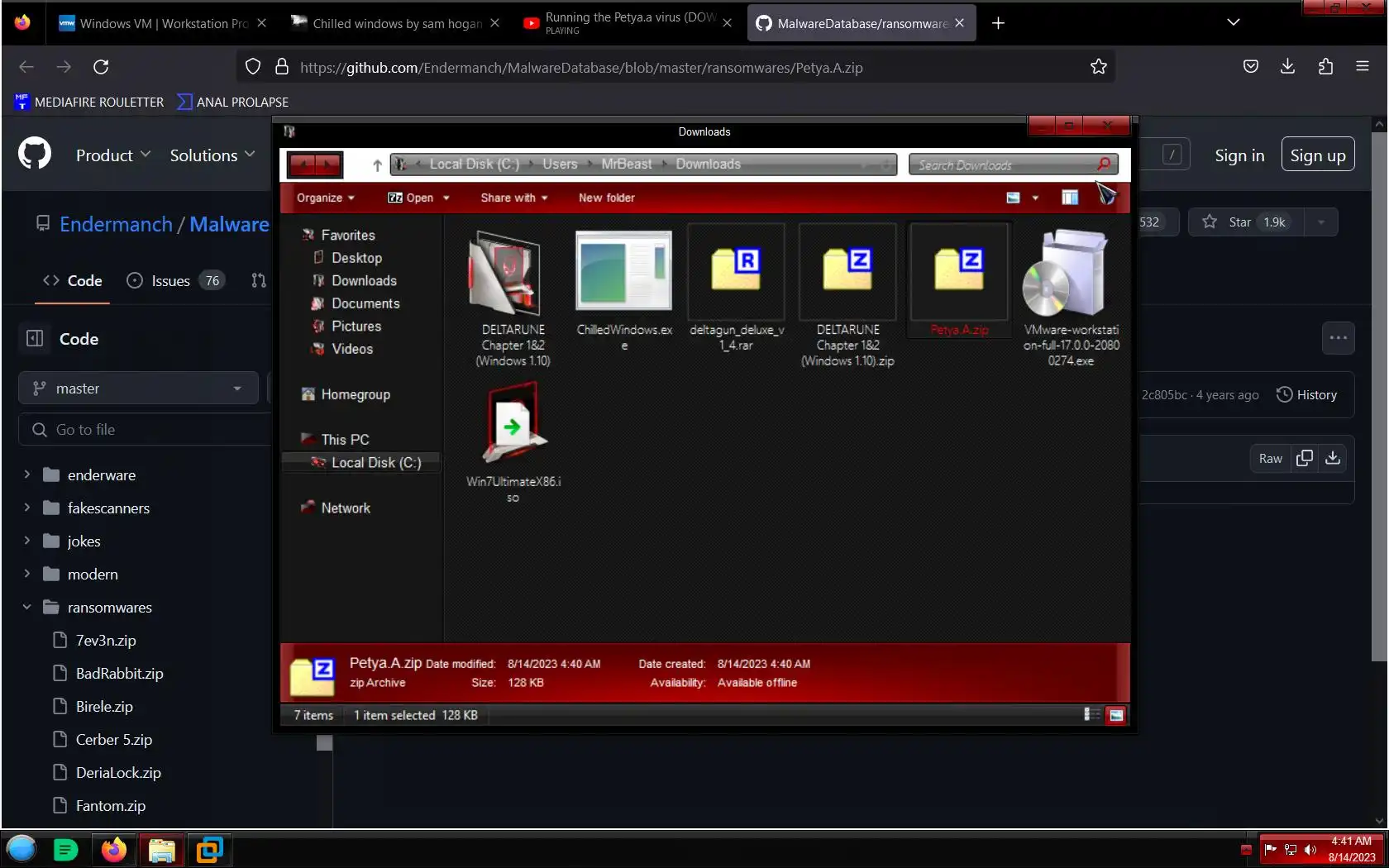Image resolution: width=1389 pixels, height=868 pixels.
Task: Reload the current browser page
Action: click(101, 67)
